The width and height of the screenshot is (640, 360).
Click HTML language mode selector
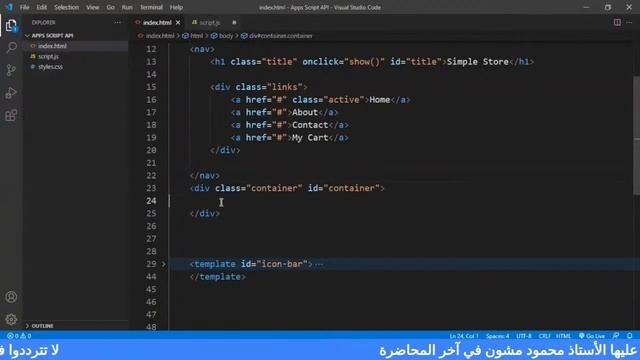pyautogui.click(x=563, y=336)
